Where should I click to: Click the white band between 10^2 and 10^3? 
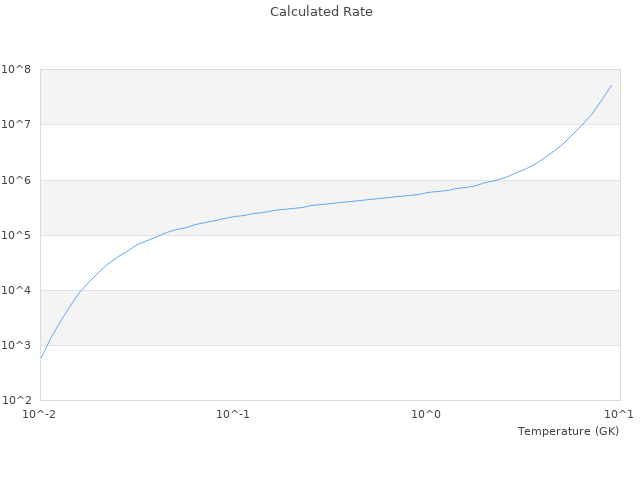(x=330, y=373)
